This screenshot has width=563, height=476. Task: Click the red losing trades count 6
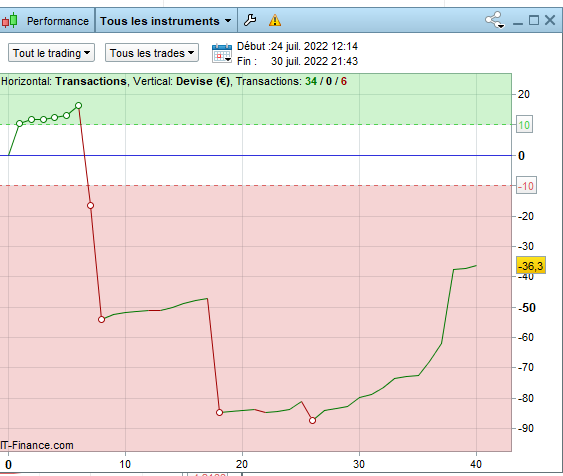tap(344, 81)
